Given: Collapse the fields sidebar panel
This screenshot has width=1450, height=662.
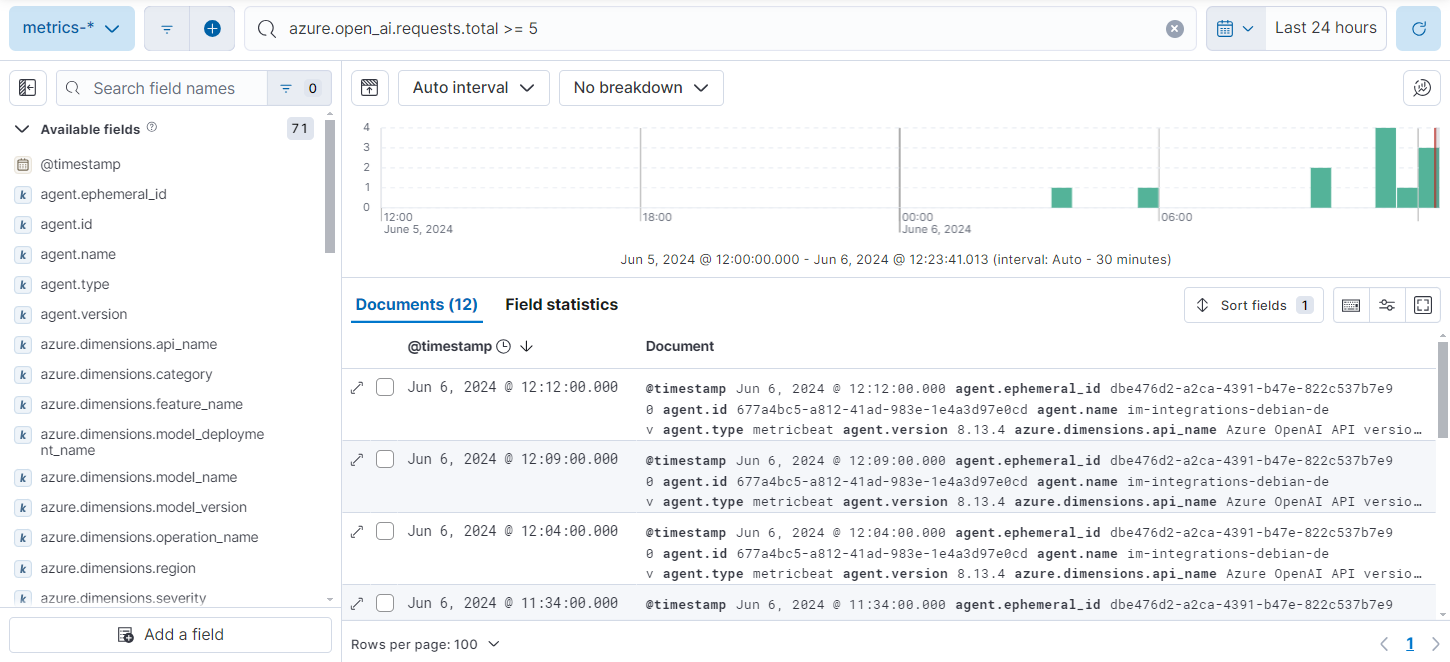Looking at the screenshot, I should (27, 88).
